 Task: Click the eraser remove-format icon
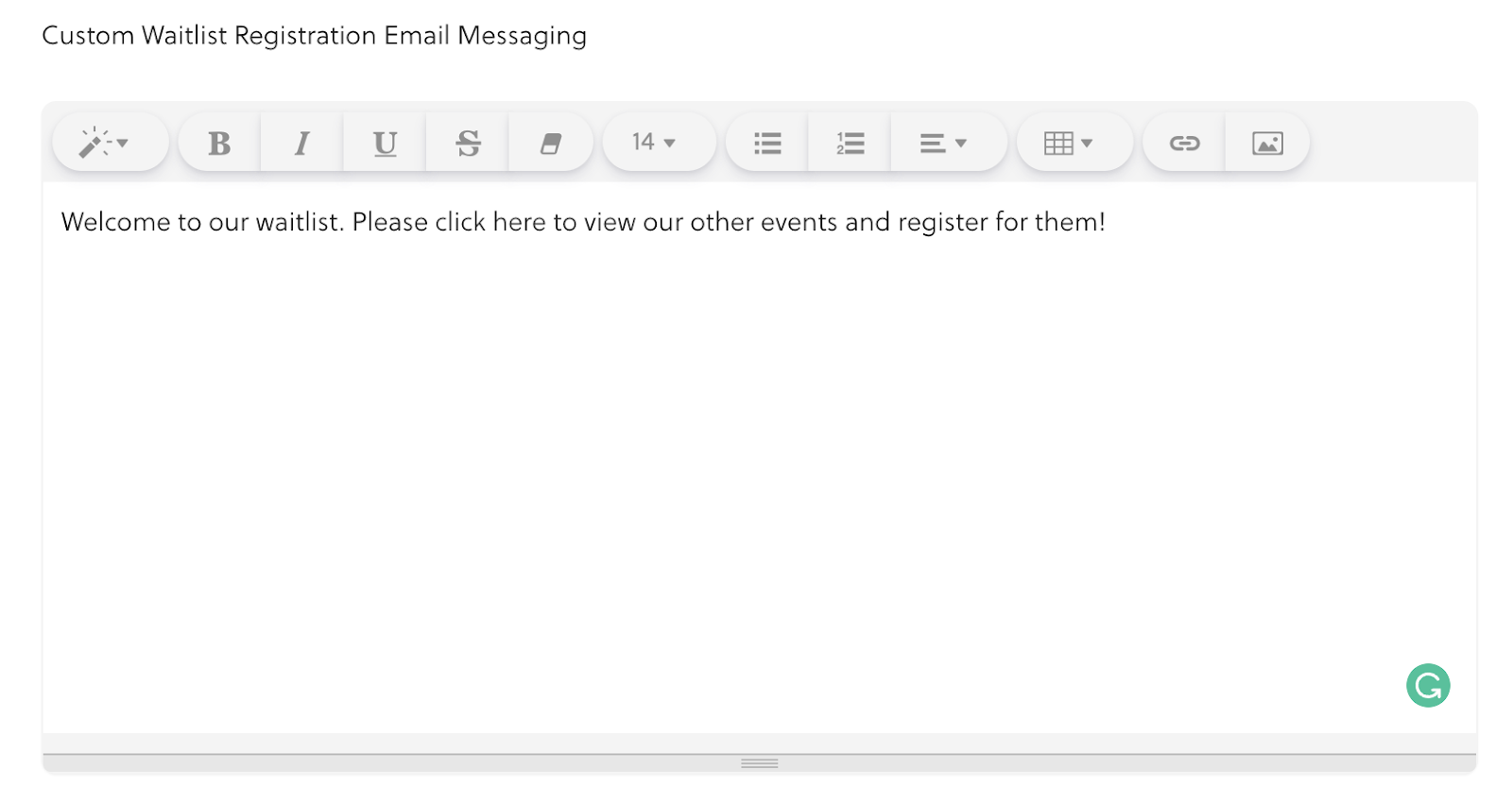click(x=551, y=143)
